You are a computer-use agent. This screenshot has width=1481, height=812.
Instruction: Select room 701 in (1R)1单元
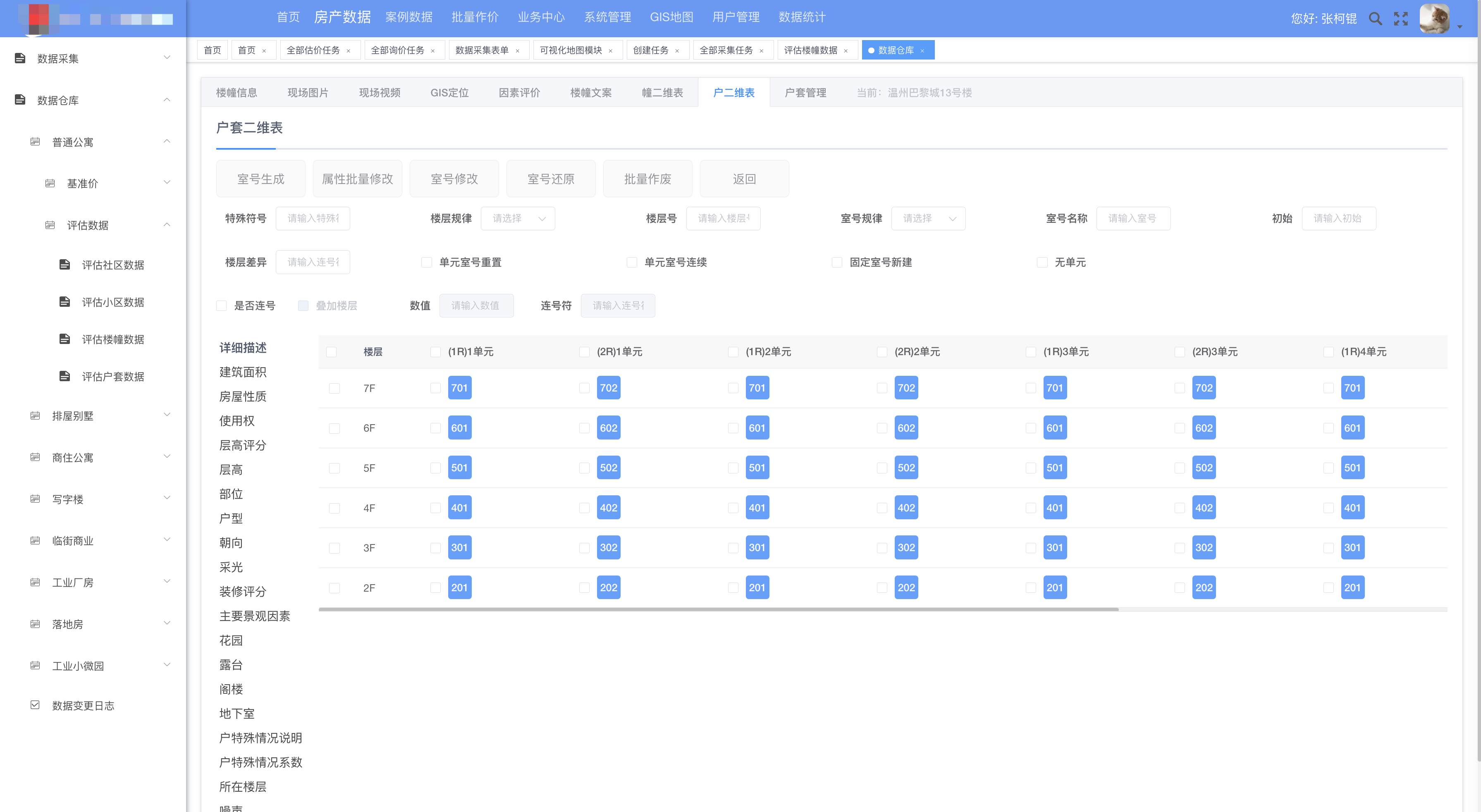459,388
